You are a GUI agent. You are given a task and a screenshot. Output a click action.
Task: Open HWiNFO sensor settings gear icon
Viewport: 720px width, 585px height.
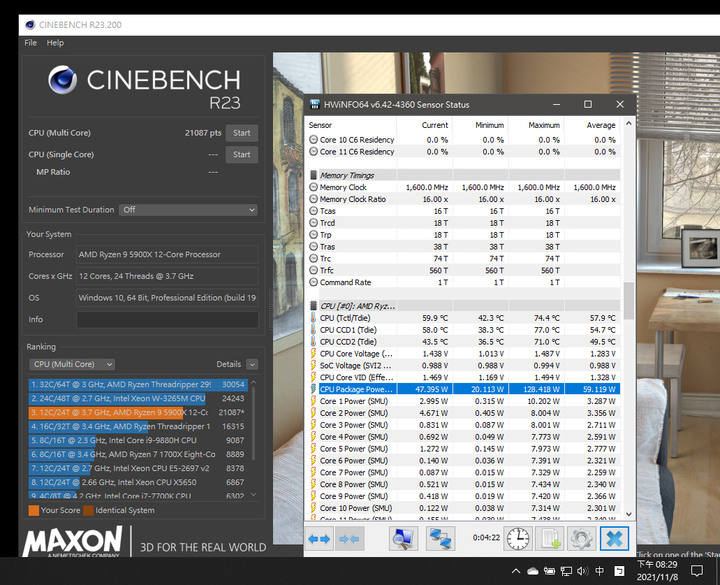[581, 539]
